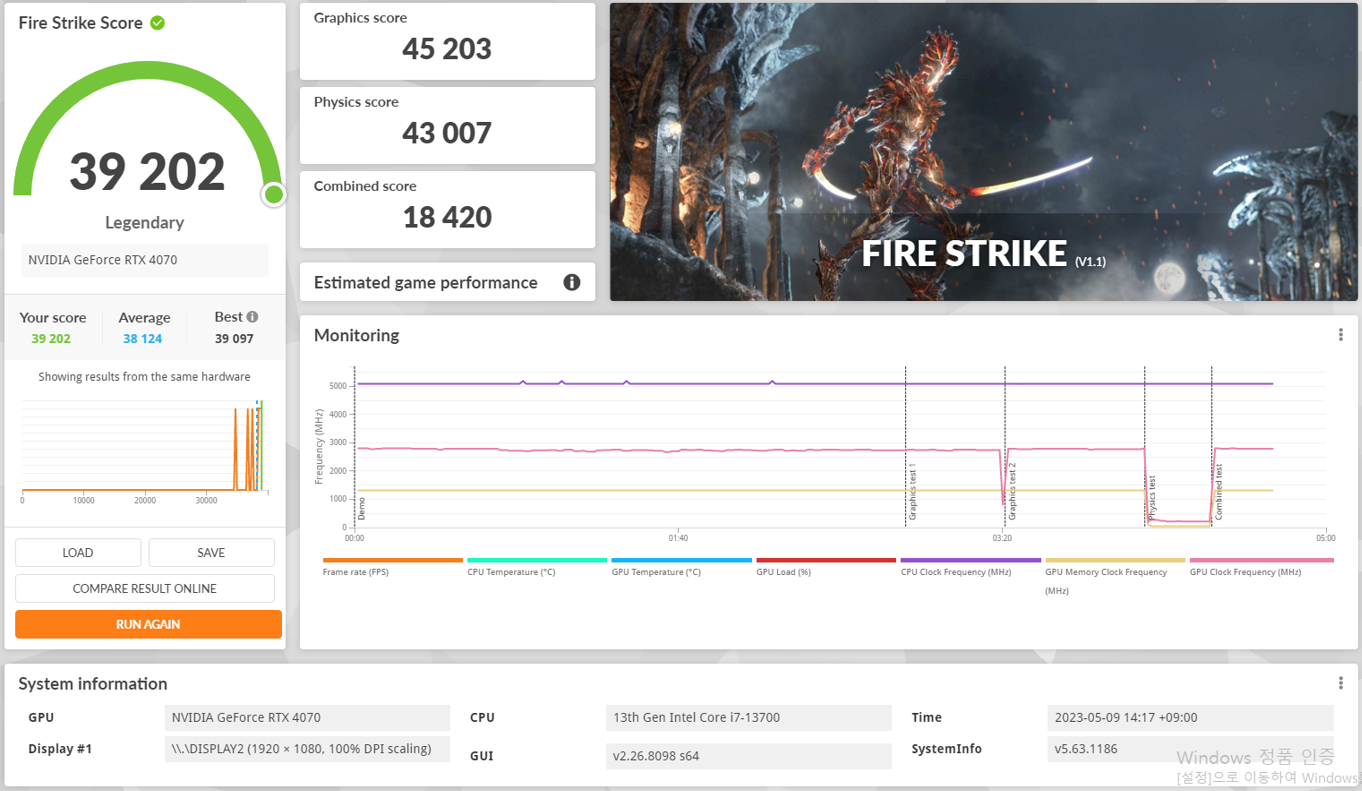The image size is (1362, 791).
Task: Click the Best score value 39 097
Action: (x=234, y=339)
